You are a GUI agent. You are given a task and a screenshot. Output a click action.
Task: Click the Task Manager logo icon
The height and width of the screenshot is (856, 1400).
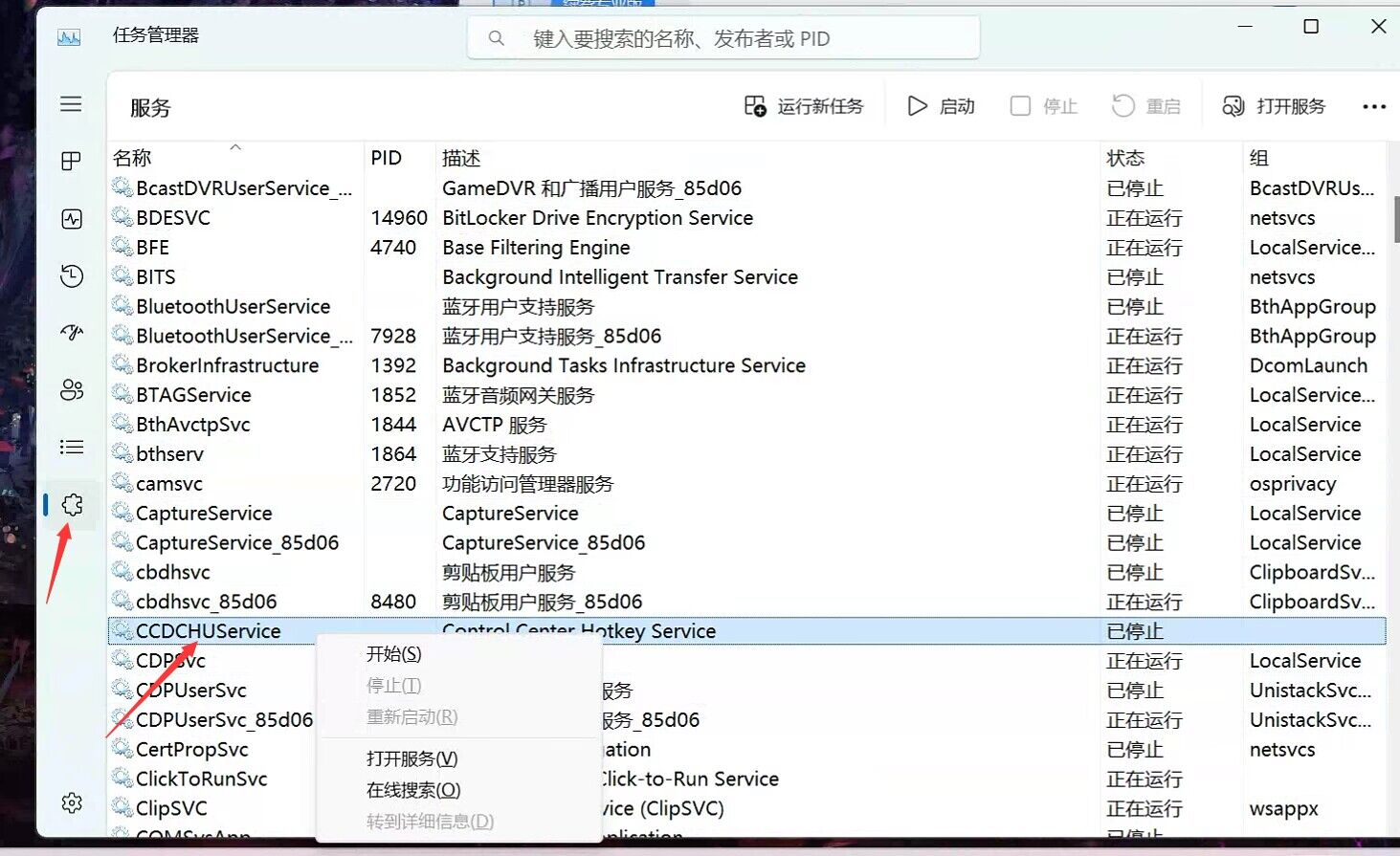pos(69,36)
